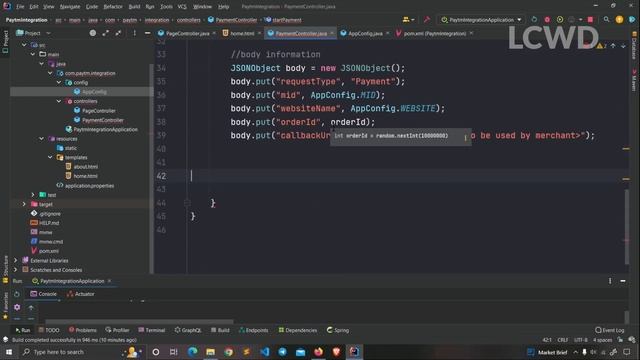Open the Database side tool window
The width and height of the screenshot is (640, 360).
pyautogui.click(x=634, y=46)
